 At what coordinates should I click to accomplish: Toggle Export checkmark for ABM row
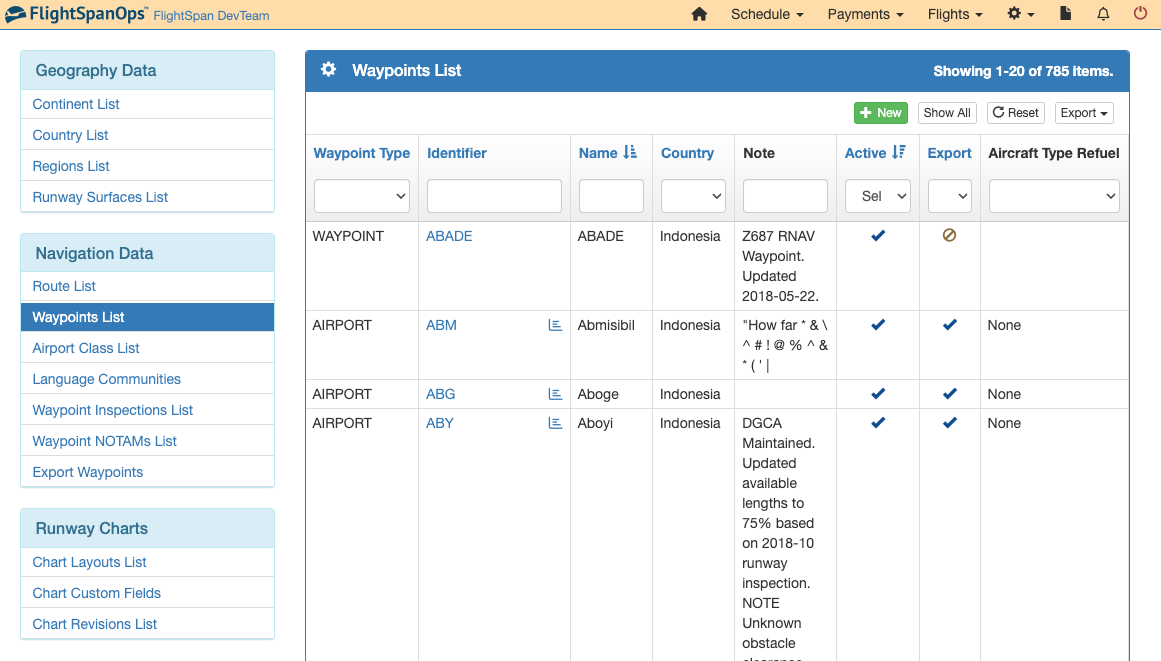pos(948,325)
